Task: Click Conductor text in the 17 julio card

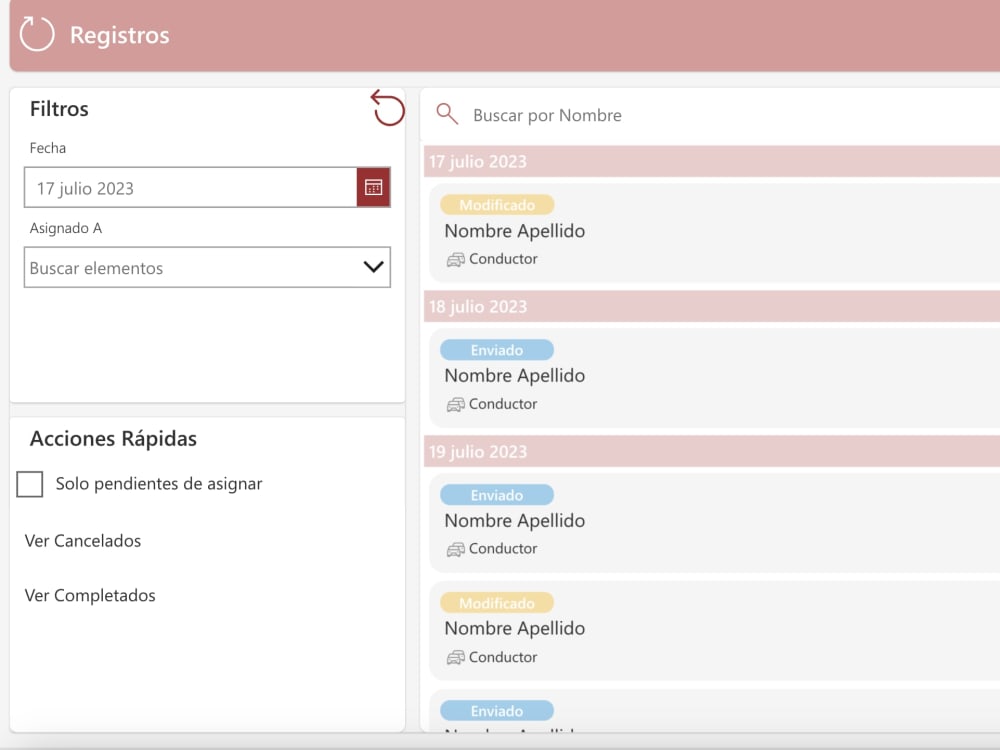Action: click(x=503, y=259)
